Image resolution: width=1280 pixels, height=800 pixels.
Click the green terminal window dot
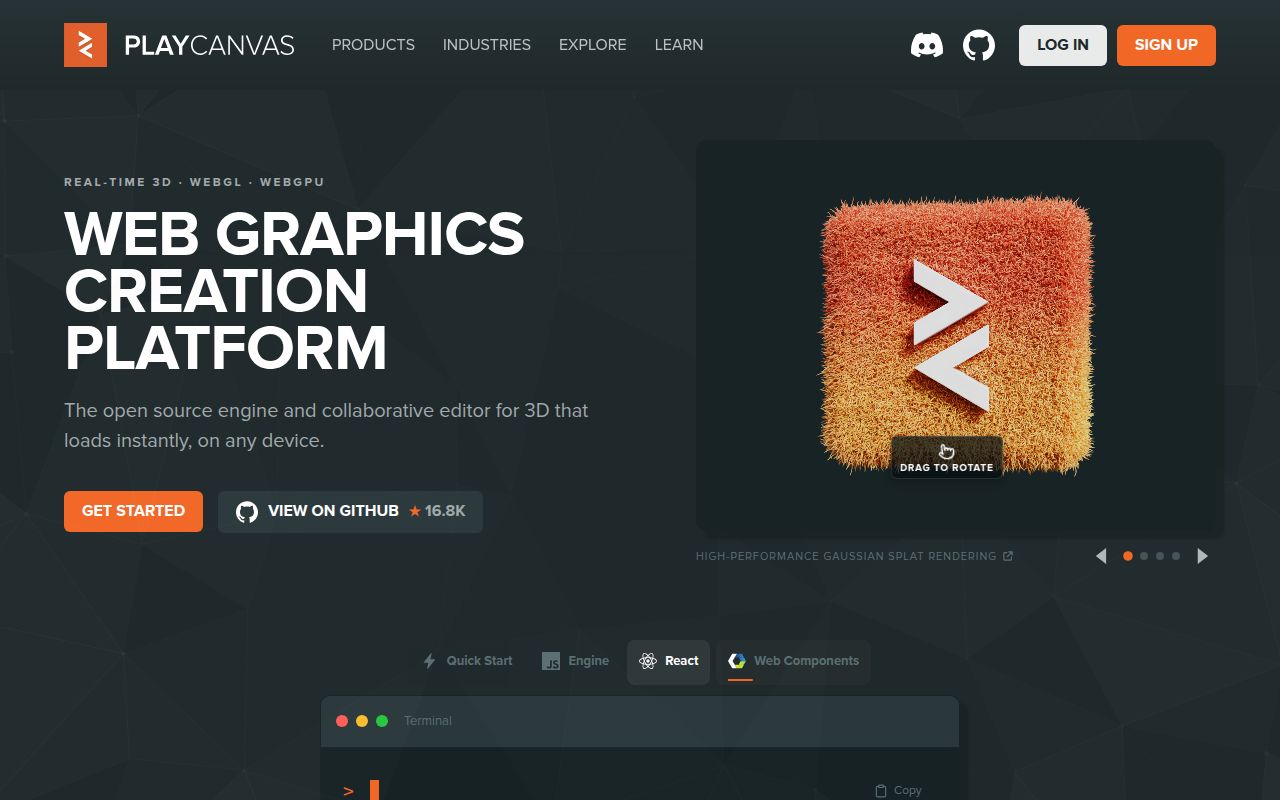coord(382,721)
